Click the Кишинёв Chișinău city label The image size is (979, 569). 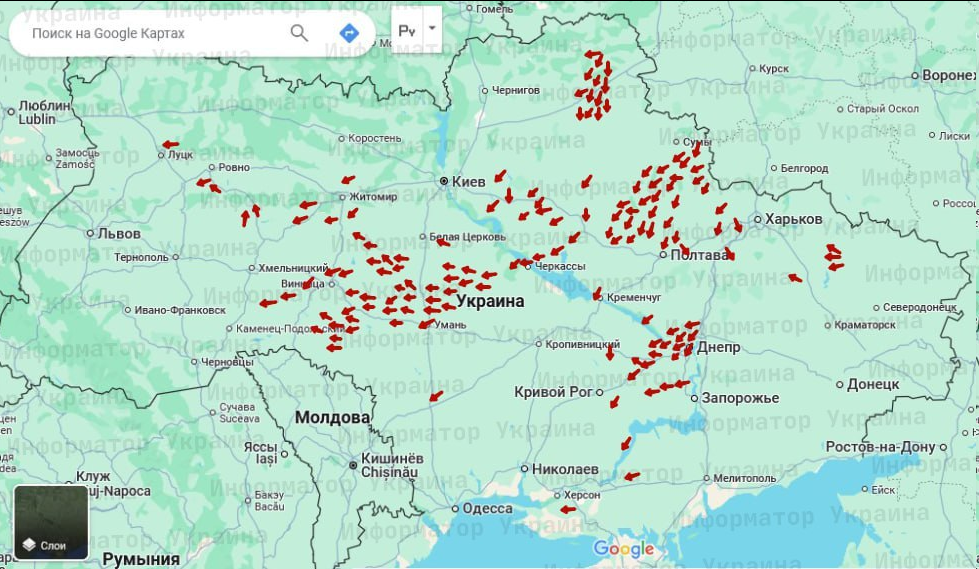tap(392, 465)
